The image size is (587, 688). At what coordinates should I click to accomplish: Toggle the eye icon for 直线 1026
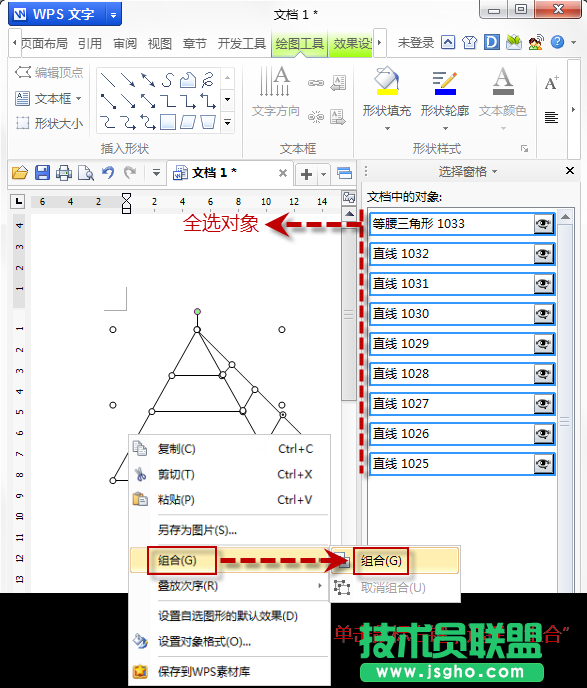(x=543, y=434)
